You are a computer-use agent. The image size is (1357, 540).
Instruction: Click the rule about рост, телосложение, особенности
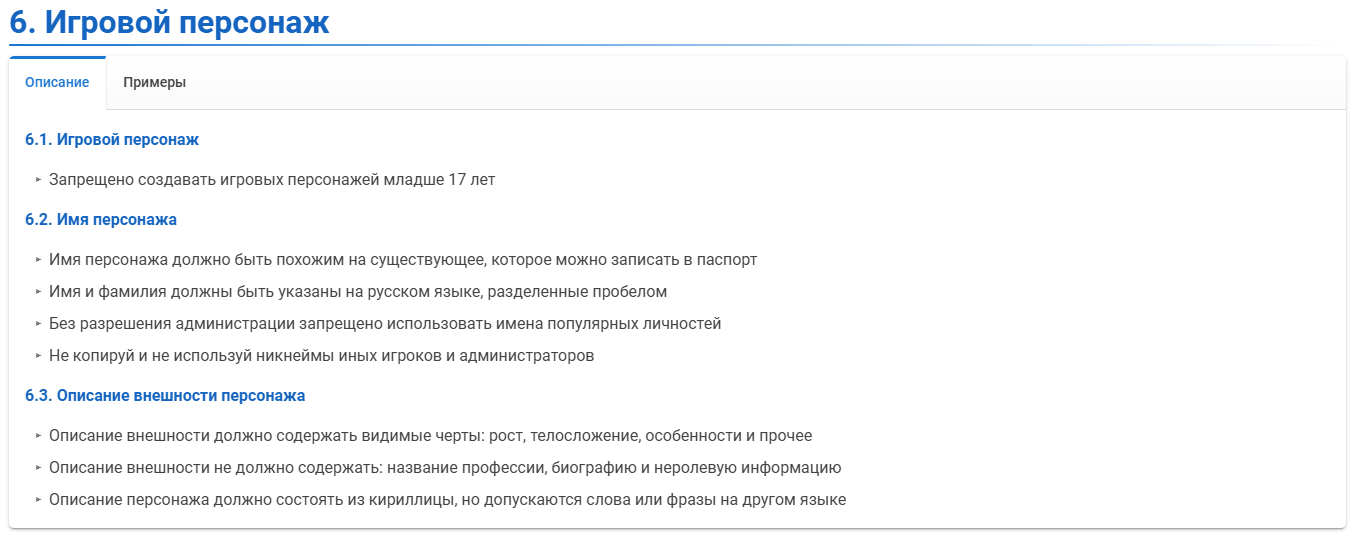430,436
